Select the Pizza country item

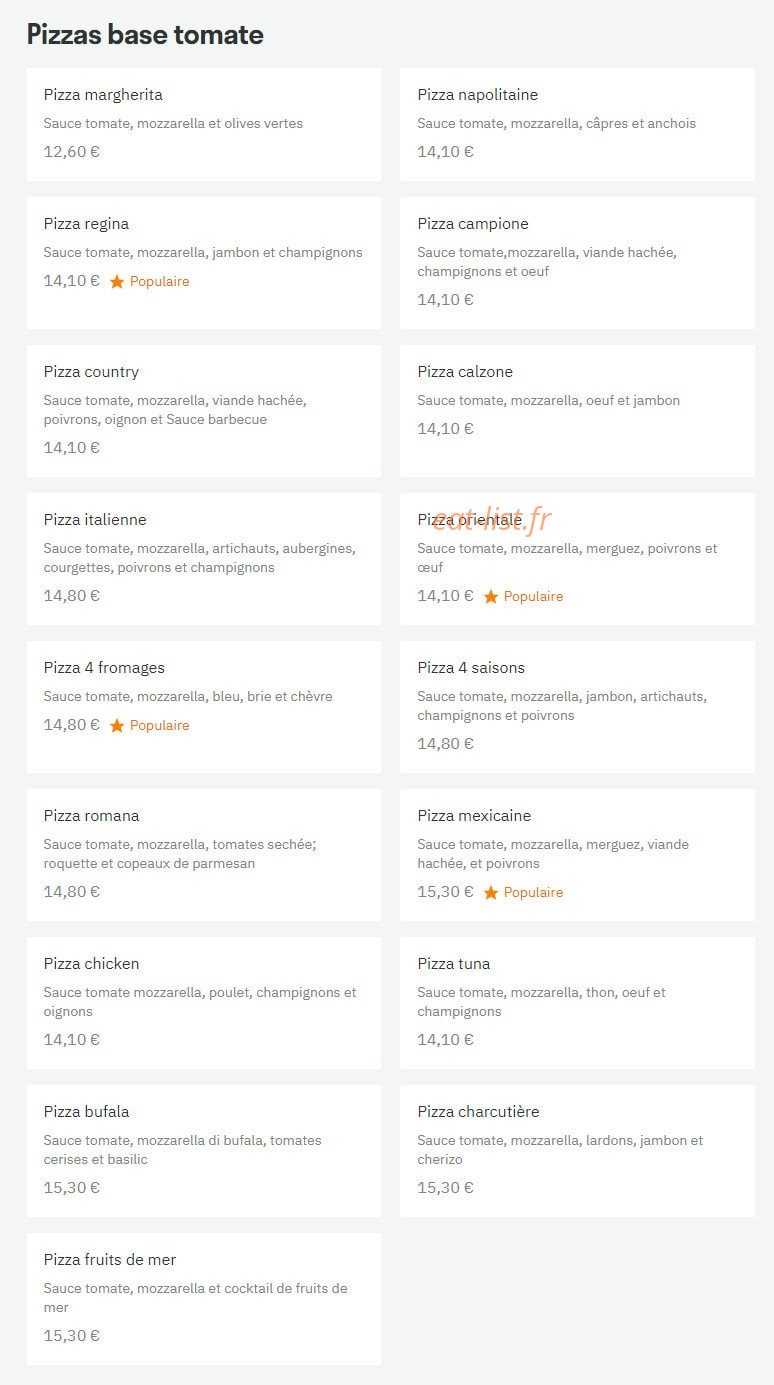(204, 411)
